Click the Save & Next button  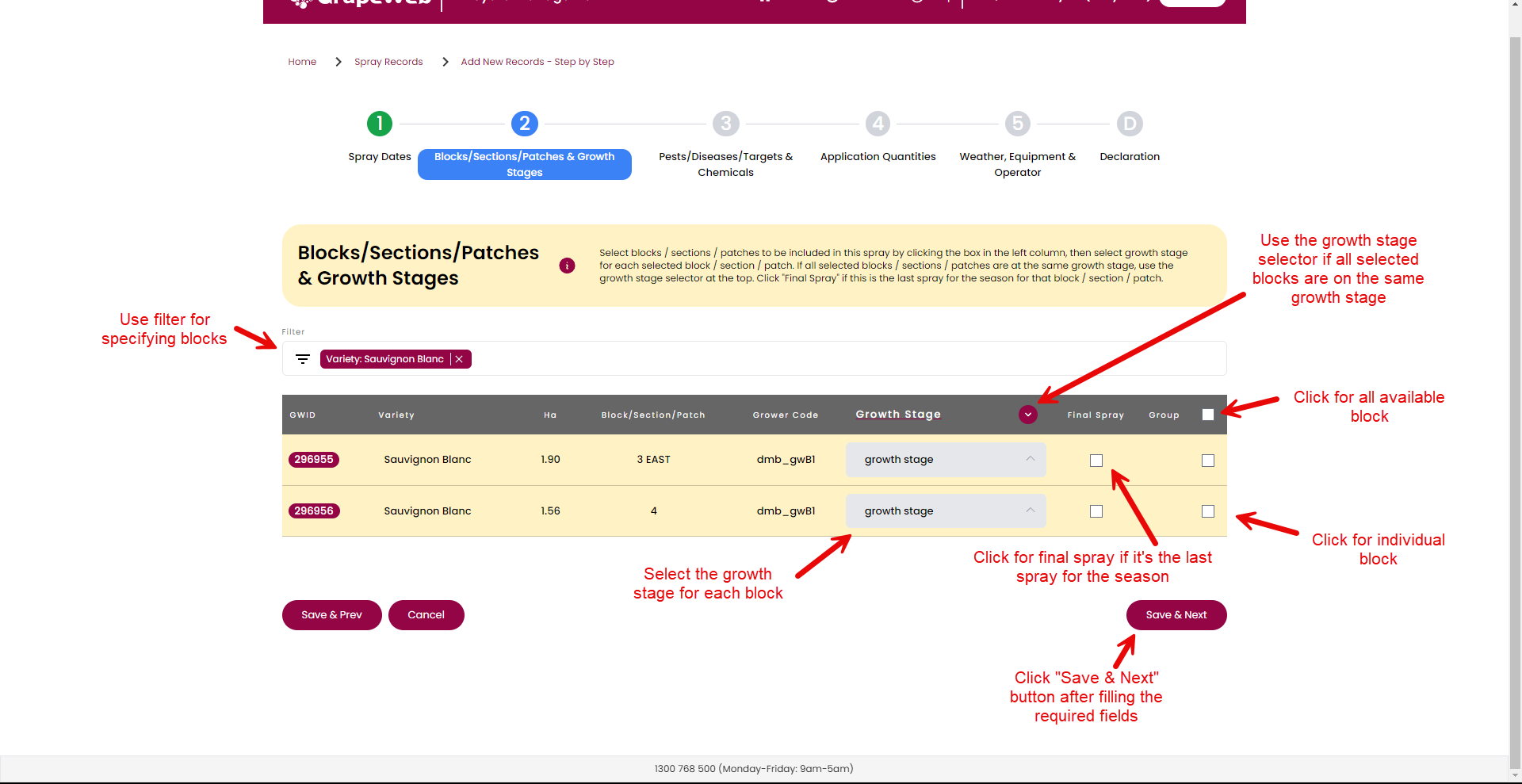point(1176,614)
